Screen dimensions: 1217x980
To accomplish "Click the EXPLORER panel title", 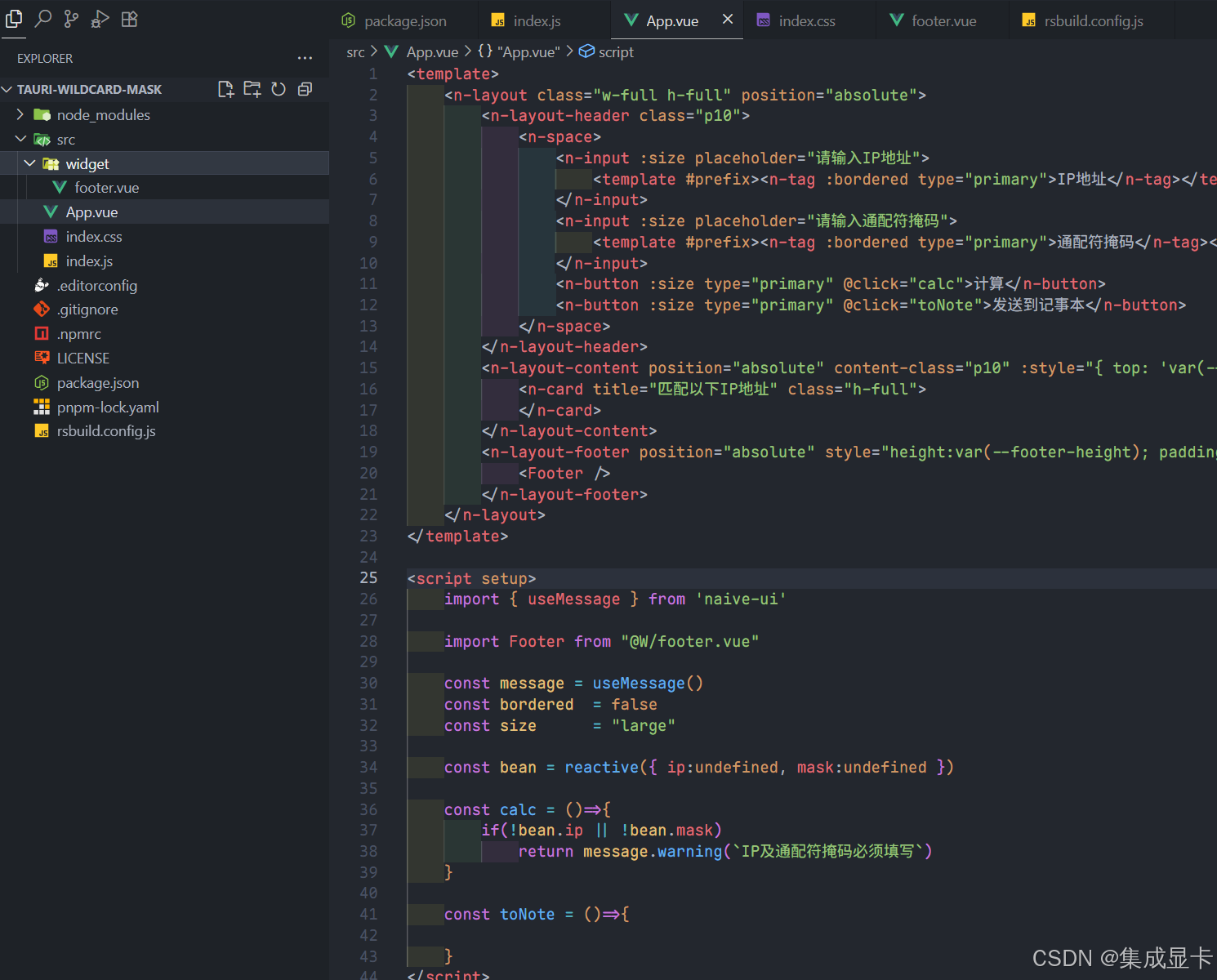I will pyautogui.click(x=45, y=59).
